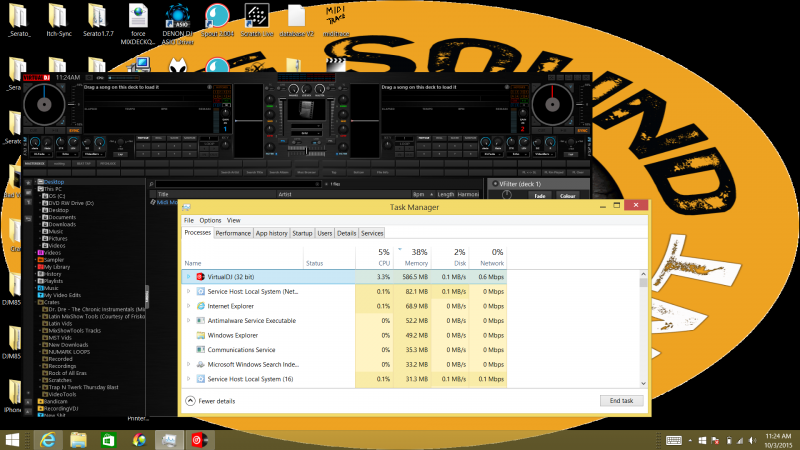Click the Colour button in VFilter panel

[x=567, y=196]
